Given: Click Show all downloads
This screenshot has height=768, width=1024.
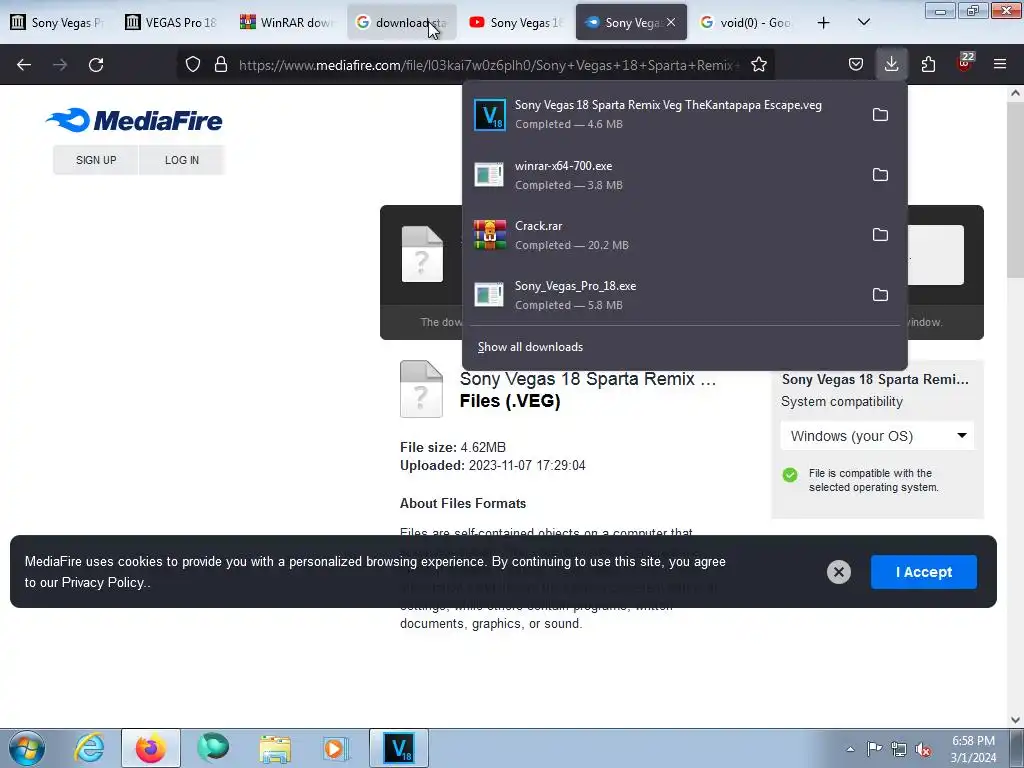Looking at the screenshot, I should tap(530, 347).
